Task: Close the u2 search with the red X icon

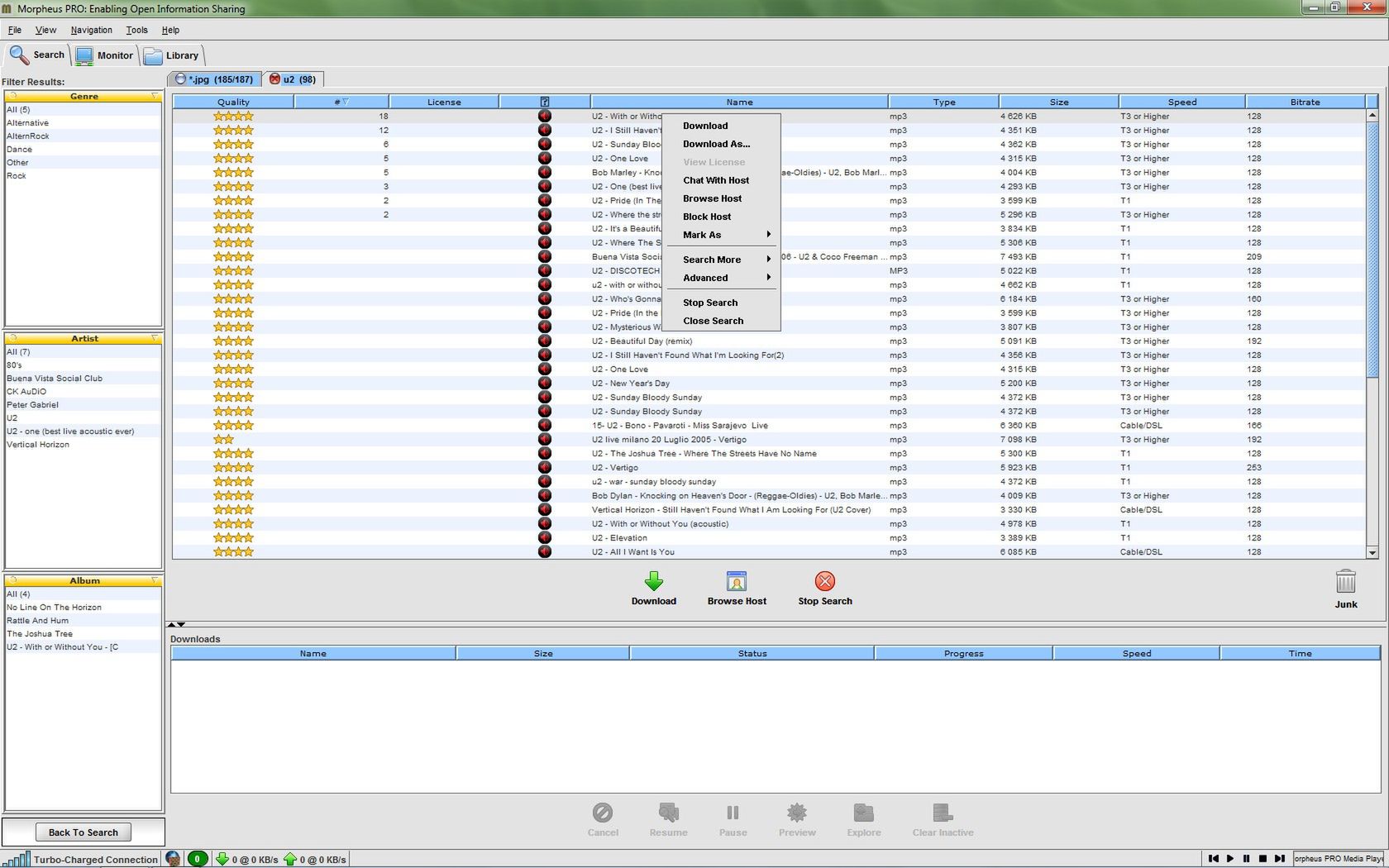Action: [x=274, y=79]
